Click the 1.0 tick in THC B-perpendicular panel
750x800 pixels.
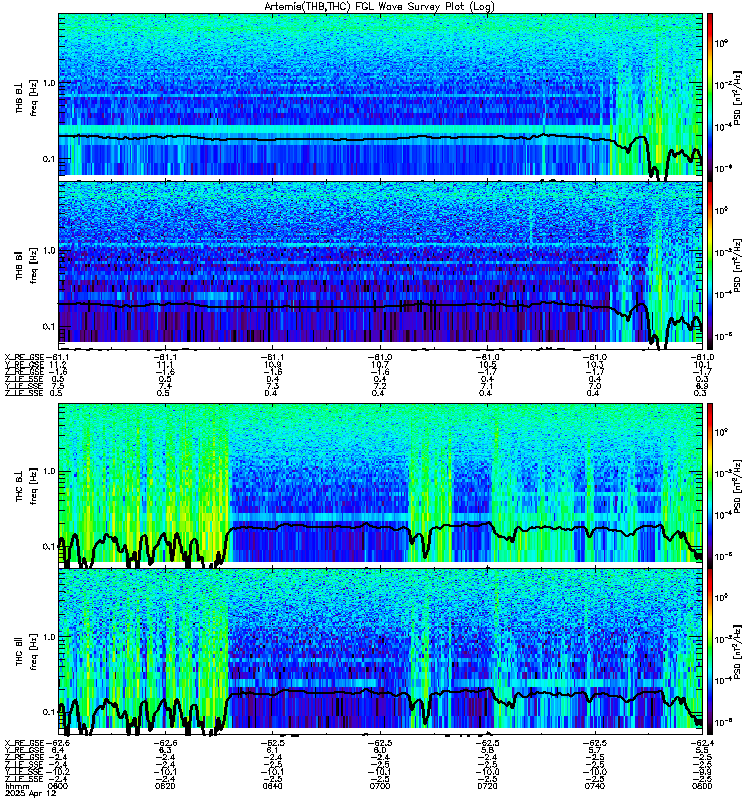point(48,471)
